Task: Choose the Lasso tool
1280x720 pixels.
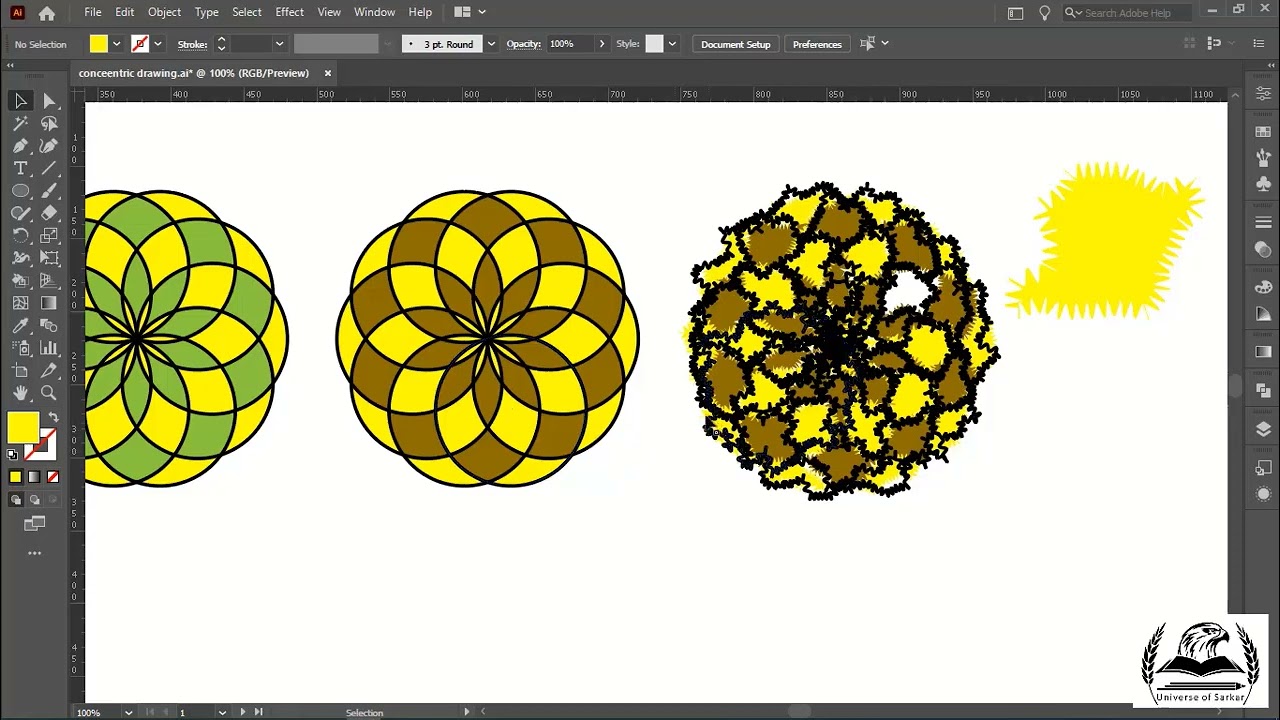Action: (49, 123)
